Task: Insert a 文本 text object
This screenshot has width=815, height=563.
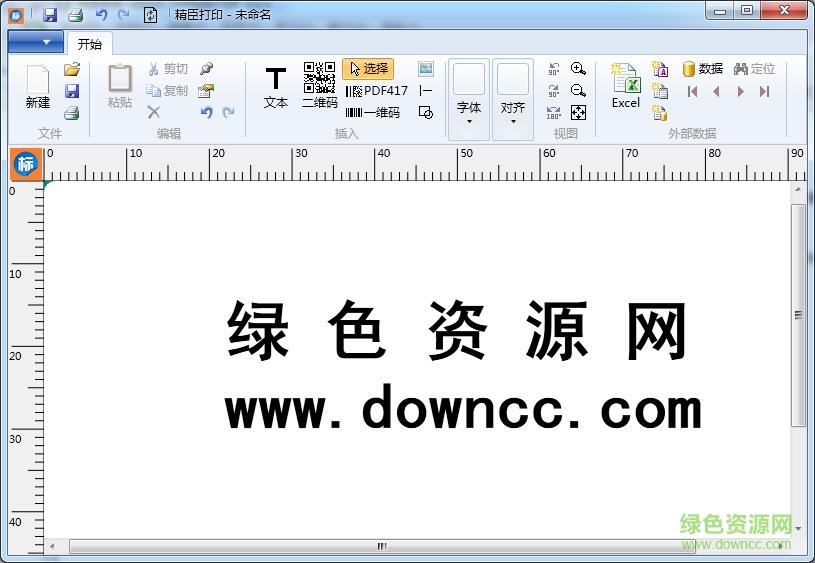Action: (275, 87)
